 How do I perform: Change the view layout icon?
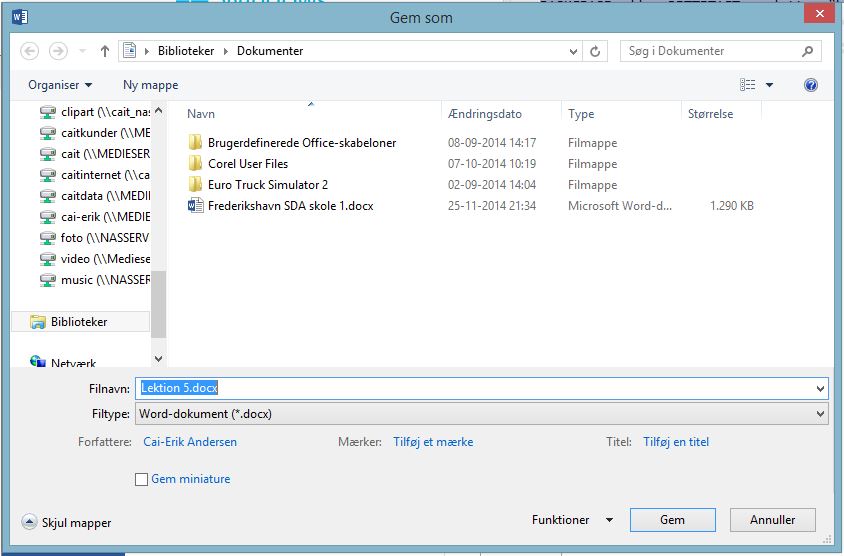point(747,85)
